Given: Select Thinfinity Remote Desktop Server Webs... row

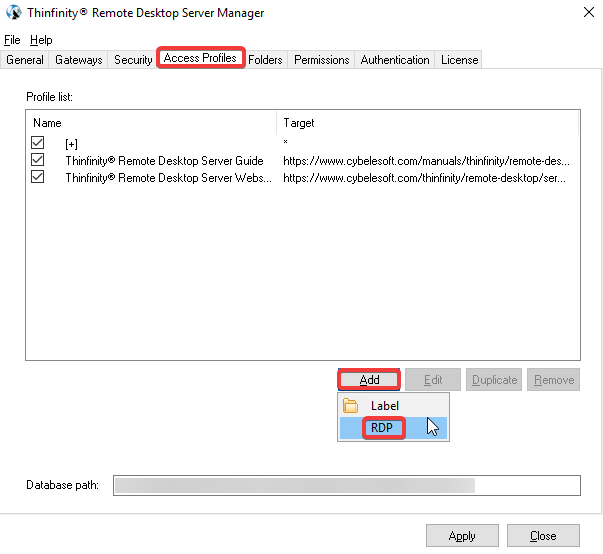Looking at the screenshot, I should (168, 178).
